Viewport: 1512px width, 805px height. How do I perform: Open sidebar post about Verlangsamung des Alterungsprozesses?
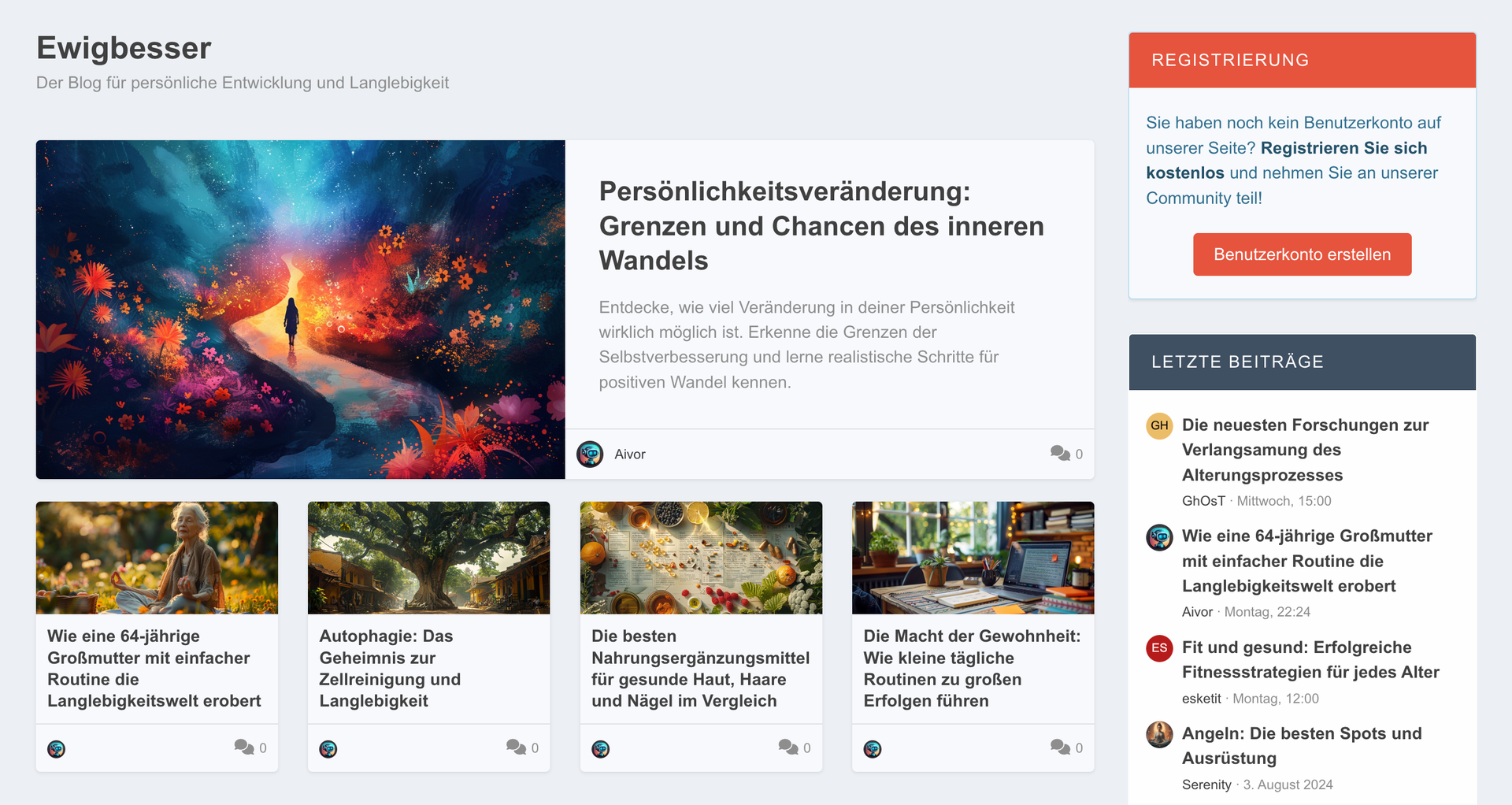1305,450
